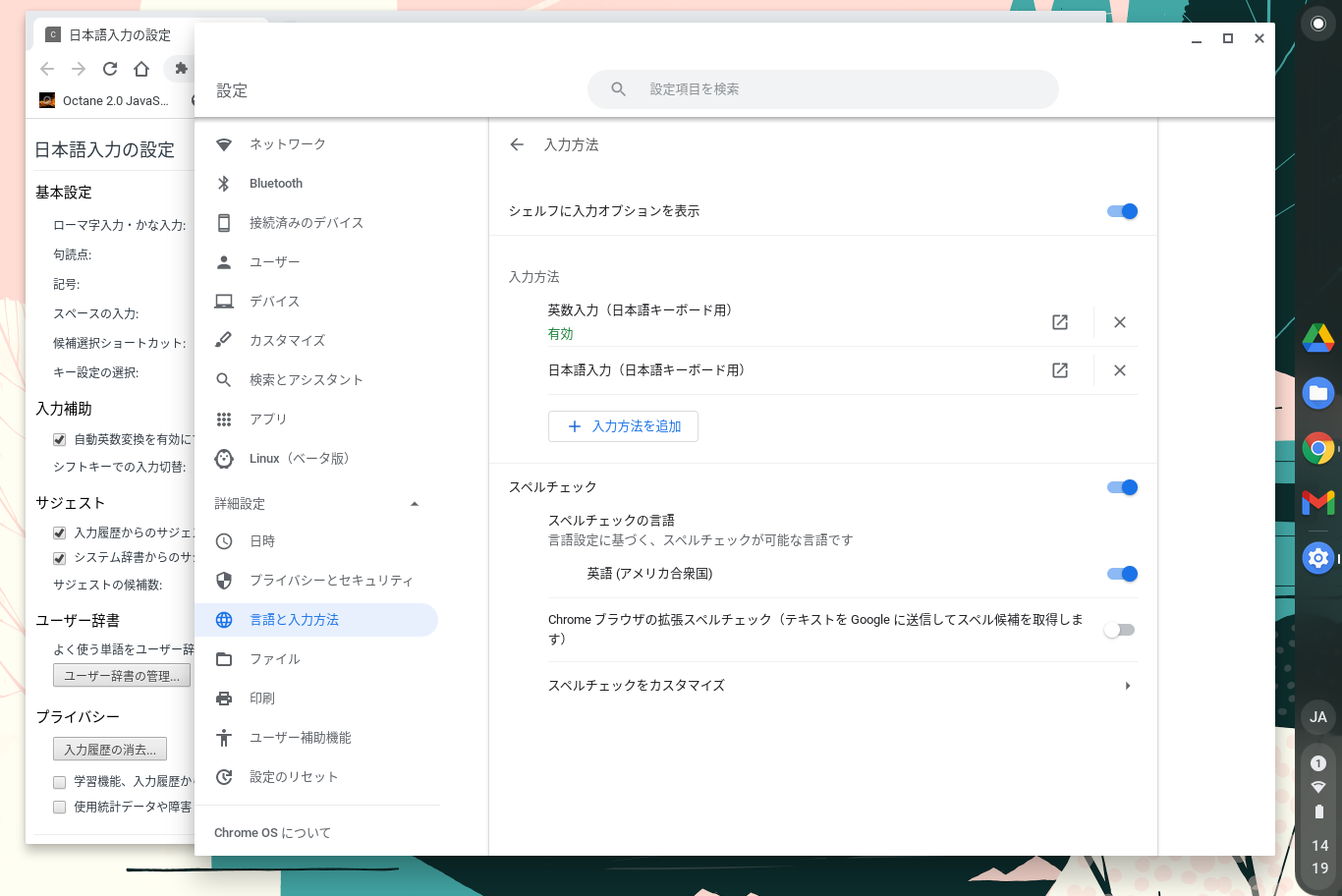Click the launcher circle button on shelf
1342x896 pixels.
click(x=1318, y=25)
